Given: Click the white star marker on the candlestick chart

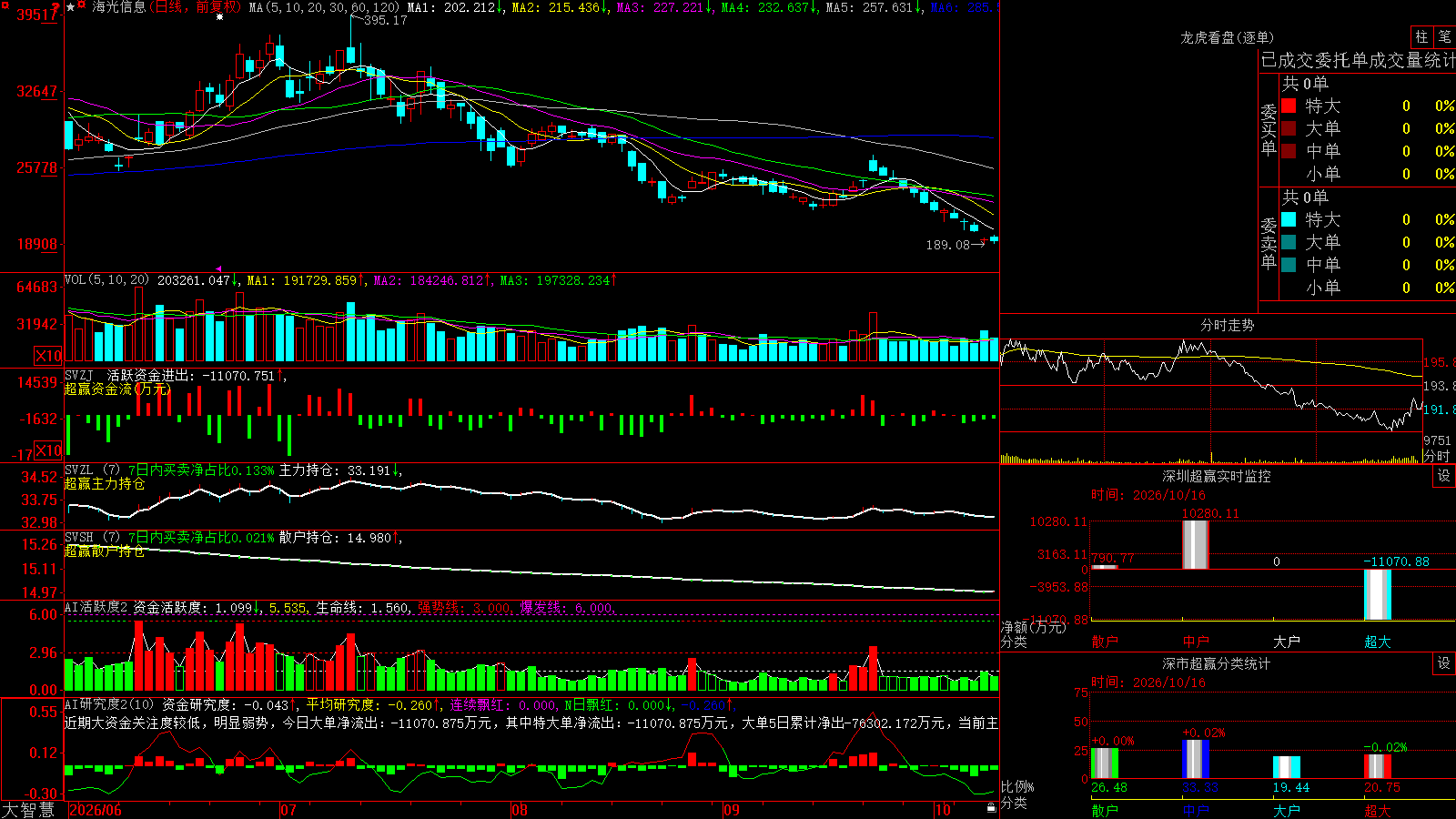Looking at the screenshot, I should pyautogui.click(x=219, y=16).
